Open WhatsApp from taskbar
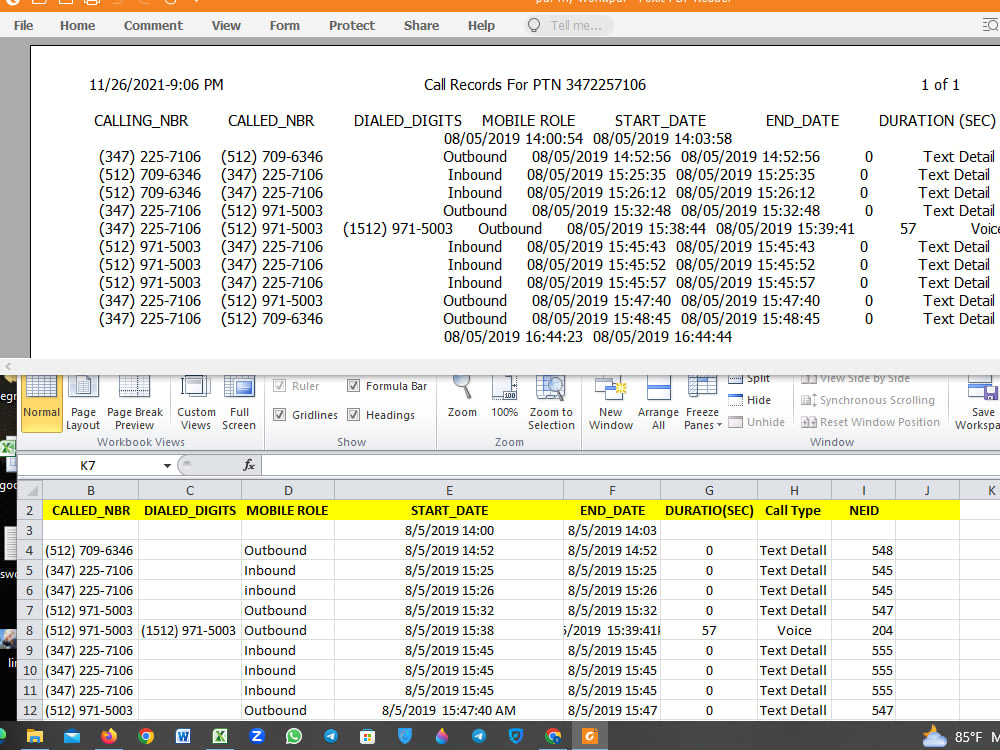Image resolution: width=1000 pixels, height=750 pixels. pos(294,736)
